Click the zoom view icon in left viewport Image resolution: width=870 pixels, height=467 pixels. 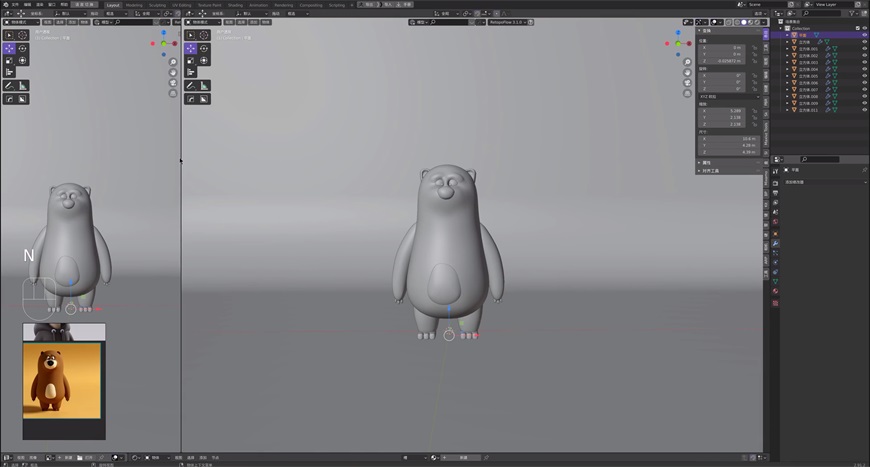173,62
